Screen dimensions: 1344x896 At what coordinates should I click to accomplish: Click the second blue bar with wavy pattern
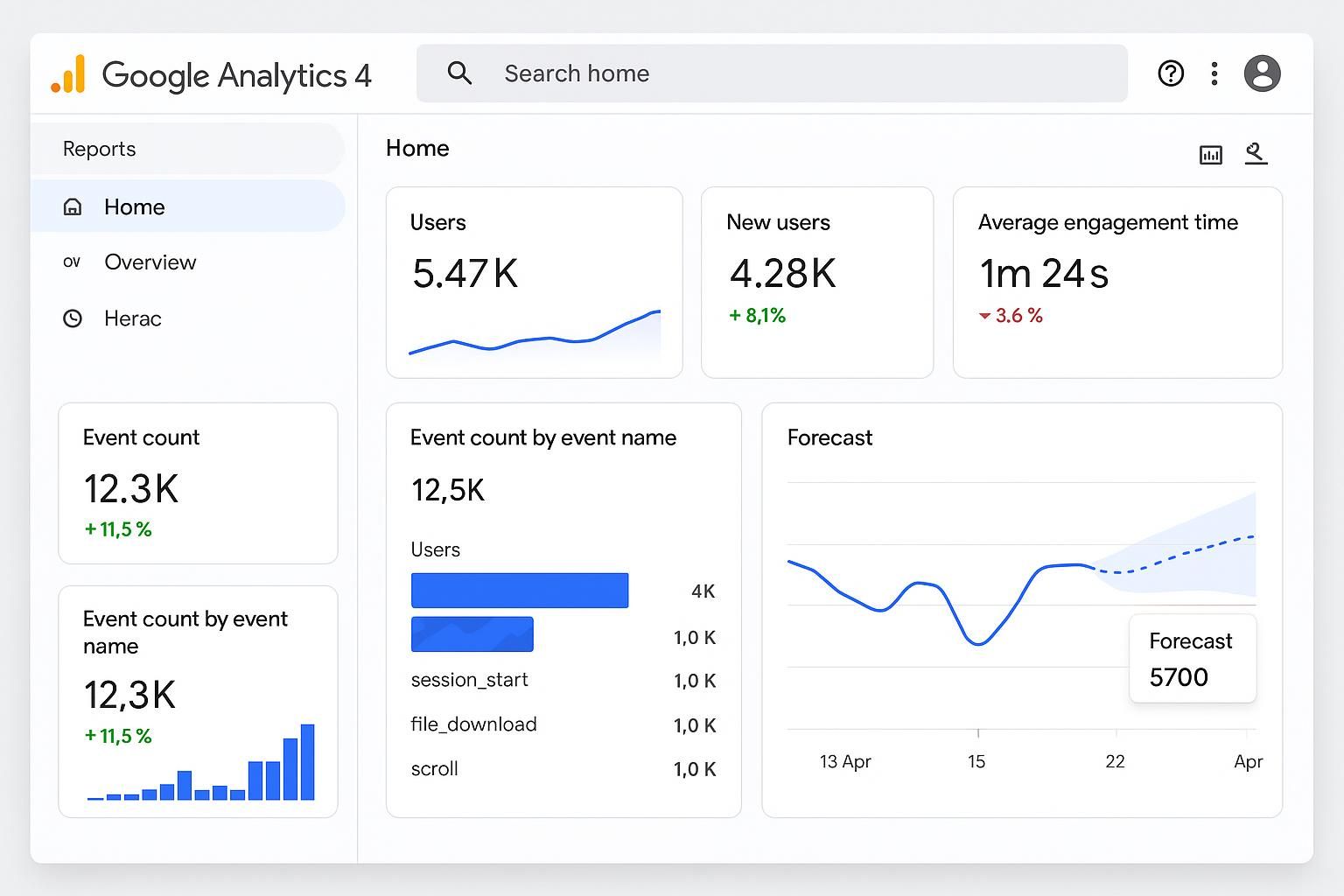coord(472,634)
